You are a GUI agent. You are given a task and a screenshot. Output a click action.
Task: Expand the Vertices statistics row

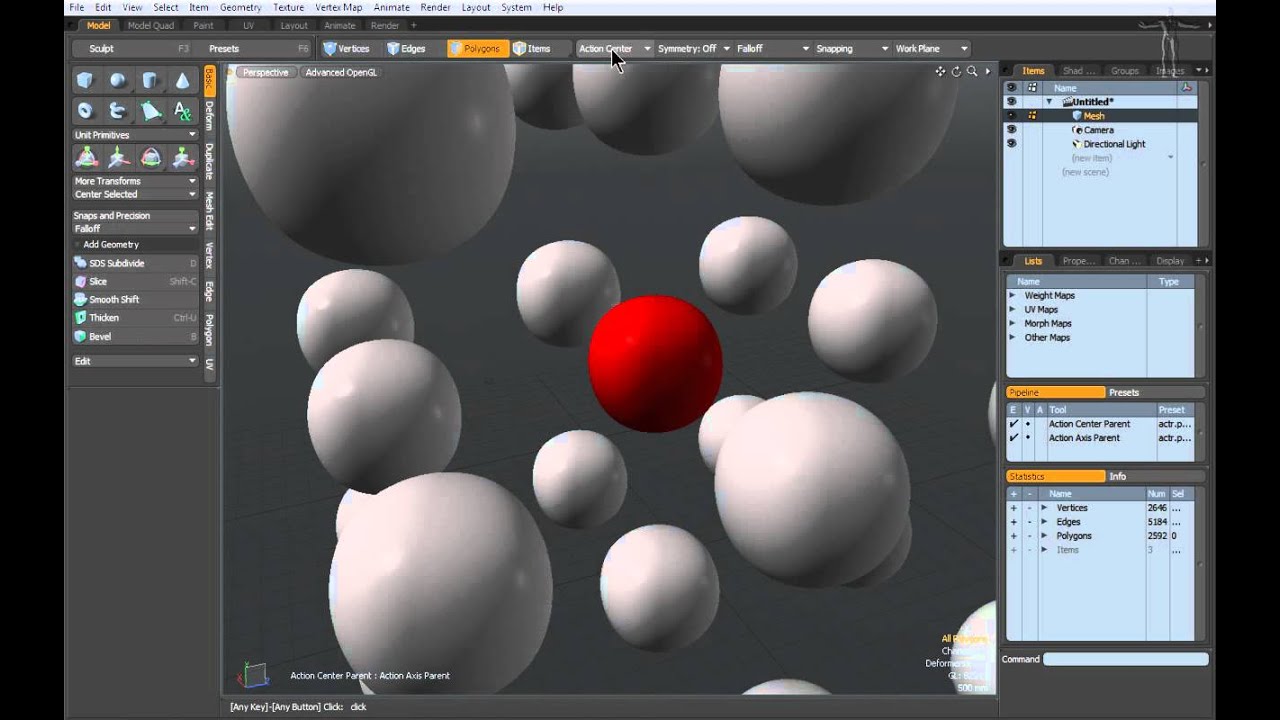1044,508
